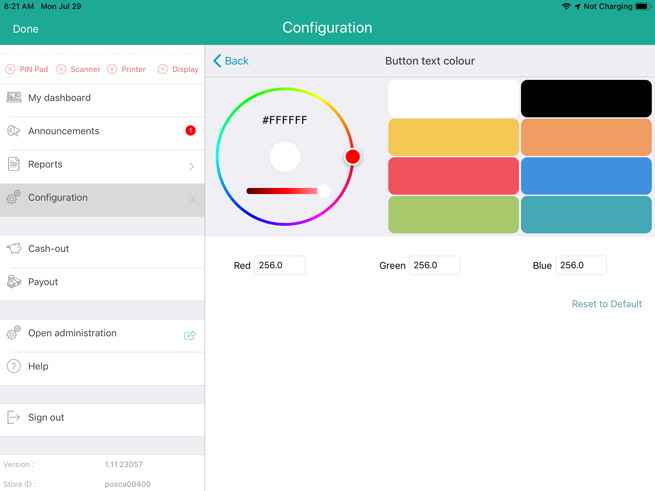The image size is (655, 491).
Task: Tap the Scanner status label
Action: (85, 69)
